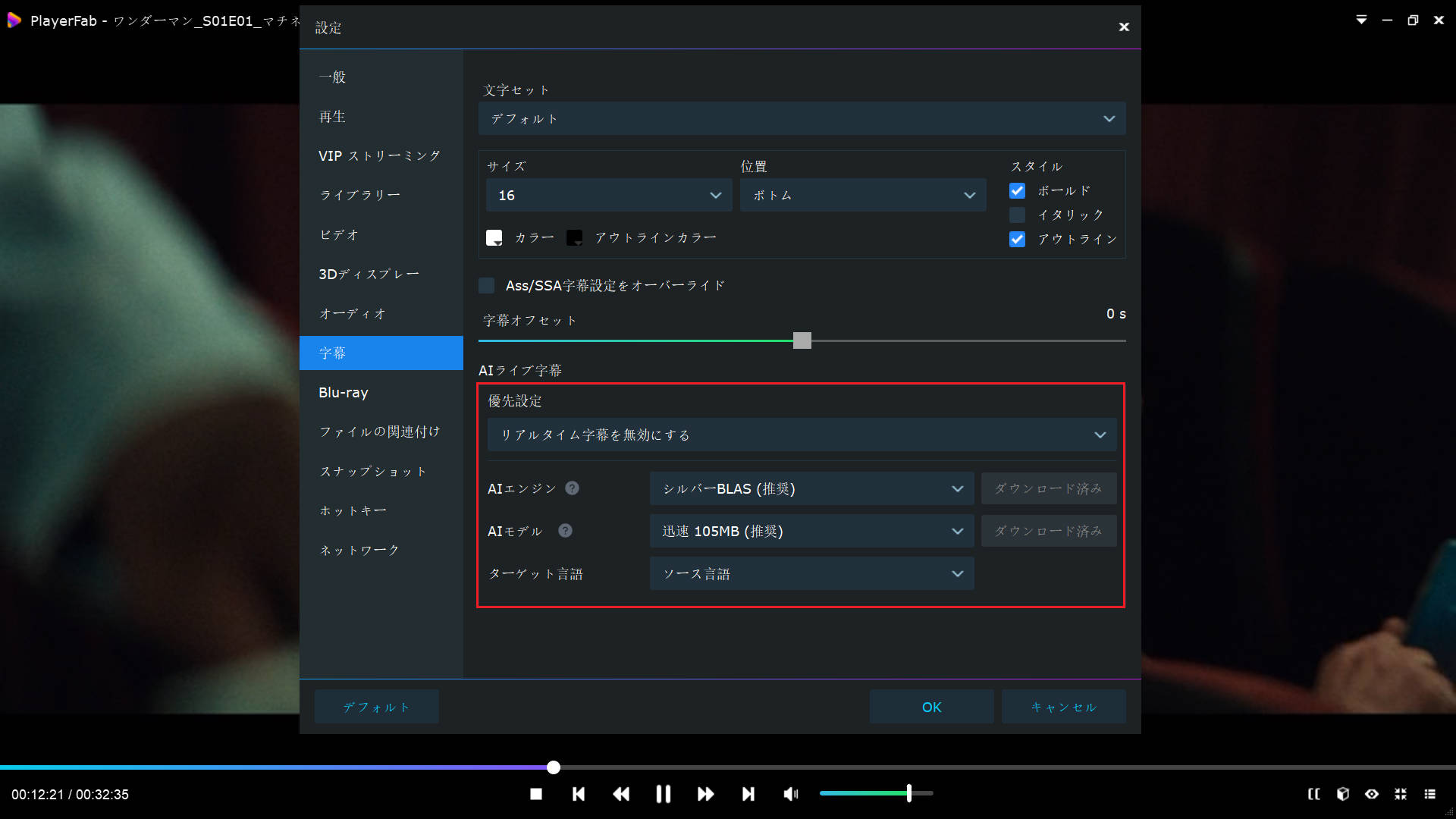Screen dimensions: 1456x819
Task: Click the help icon beside AIエンジン
Action: [573, 488]
